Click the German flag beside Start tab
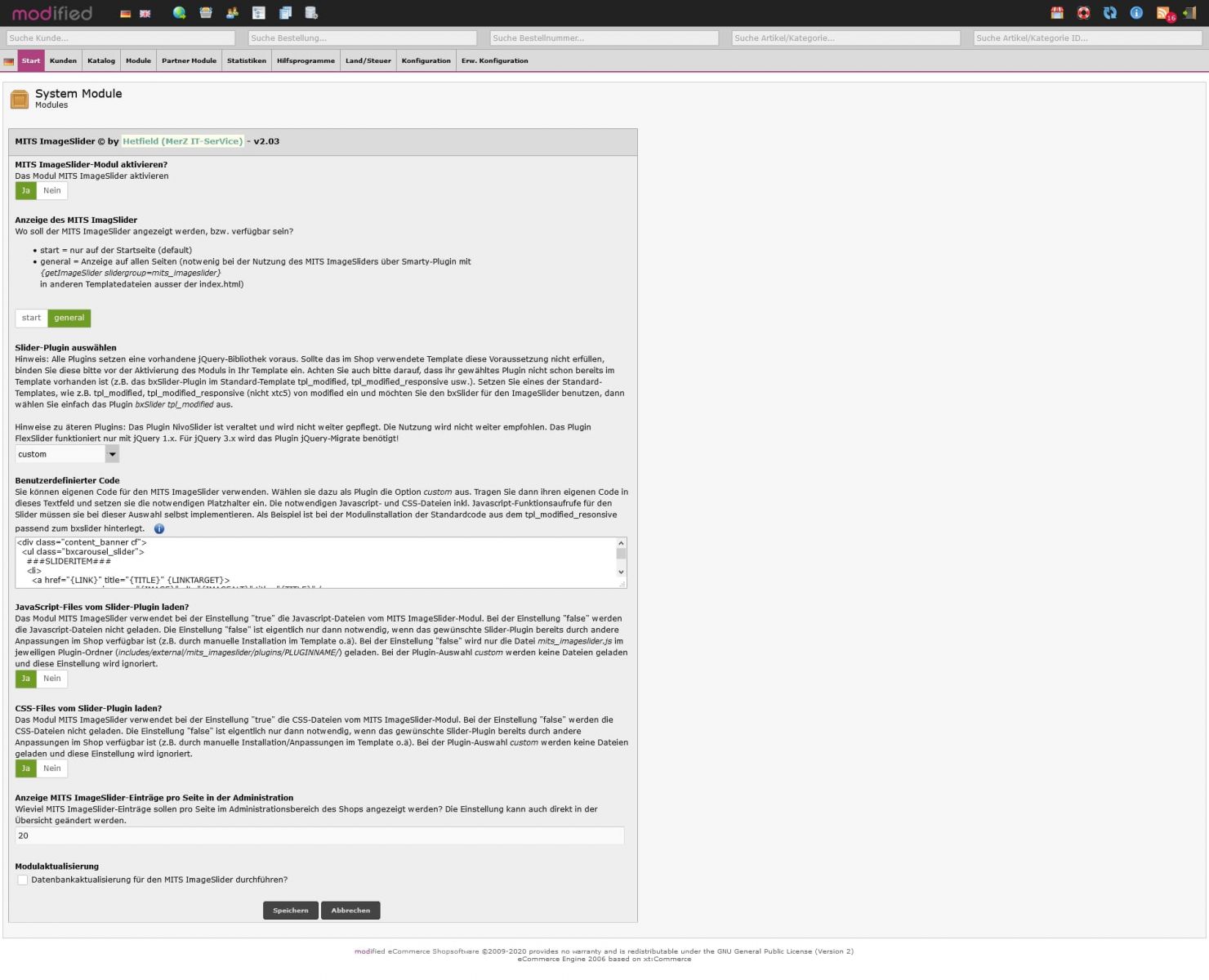 (x=9, y=61)
